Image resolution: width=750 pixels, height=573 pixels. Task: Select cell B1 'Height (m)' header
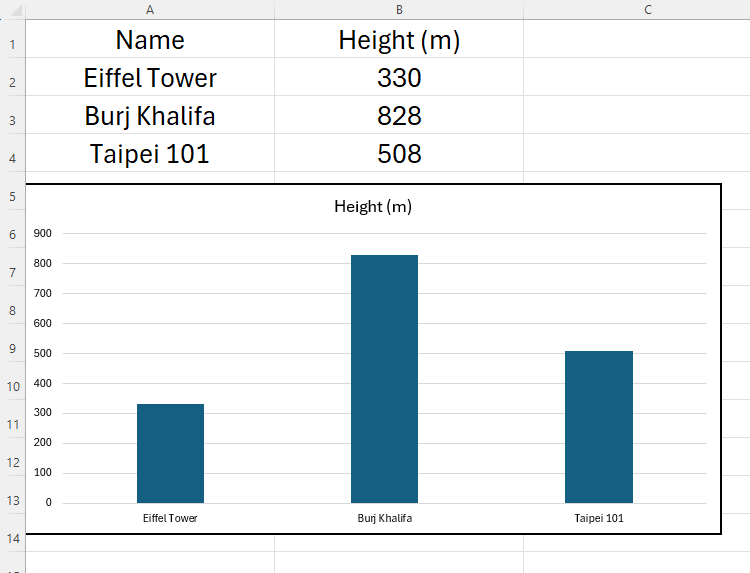tap(399, 39)
